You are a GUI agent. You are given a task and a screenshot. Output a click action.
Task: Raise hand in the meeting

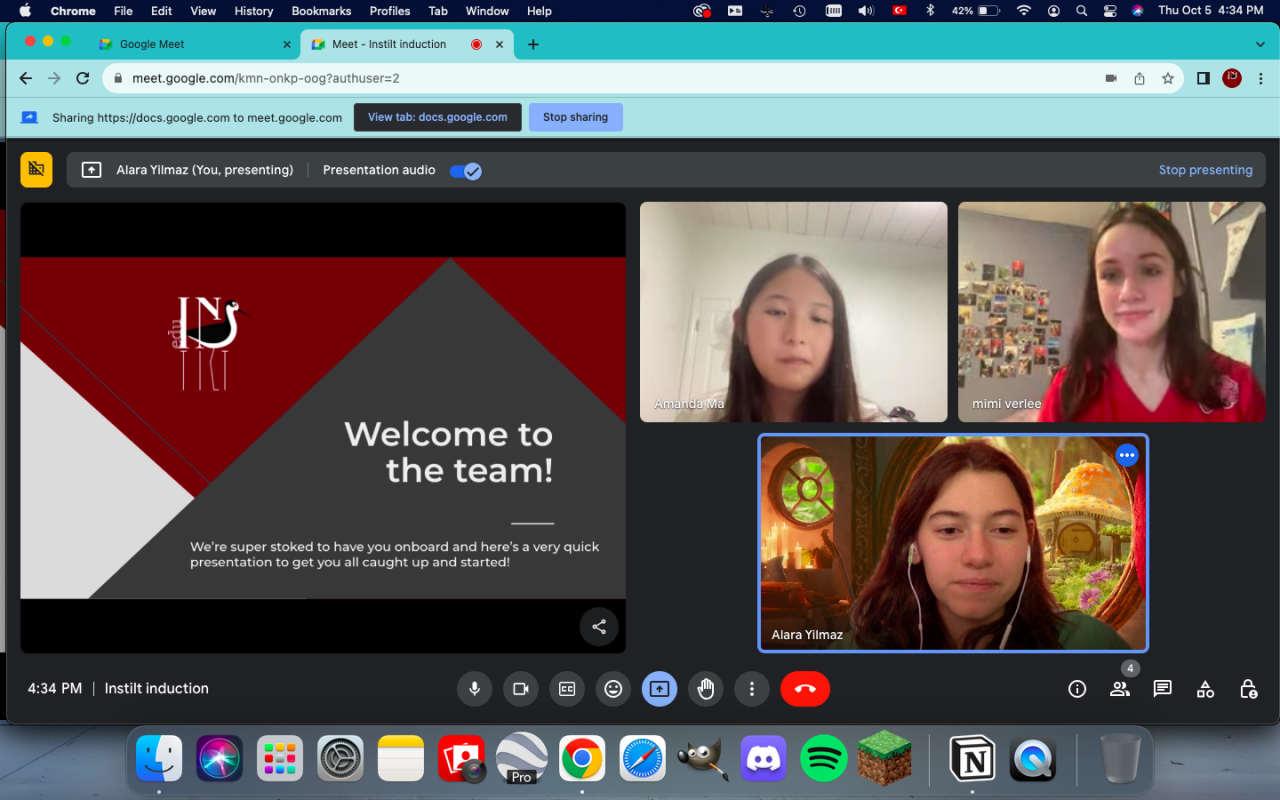coord(706,689)
